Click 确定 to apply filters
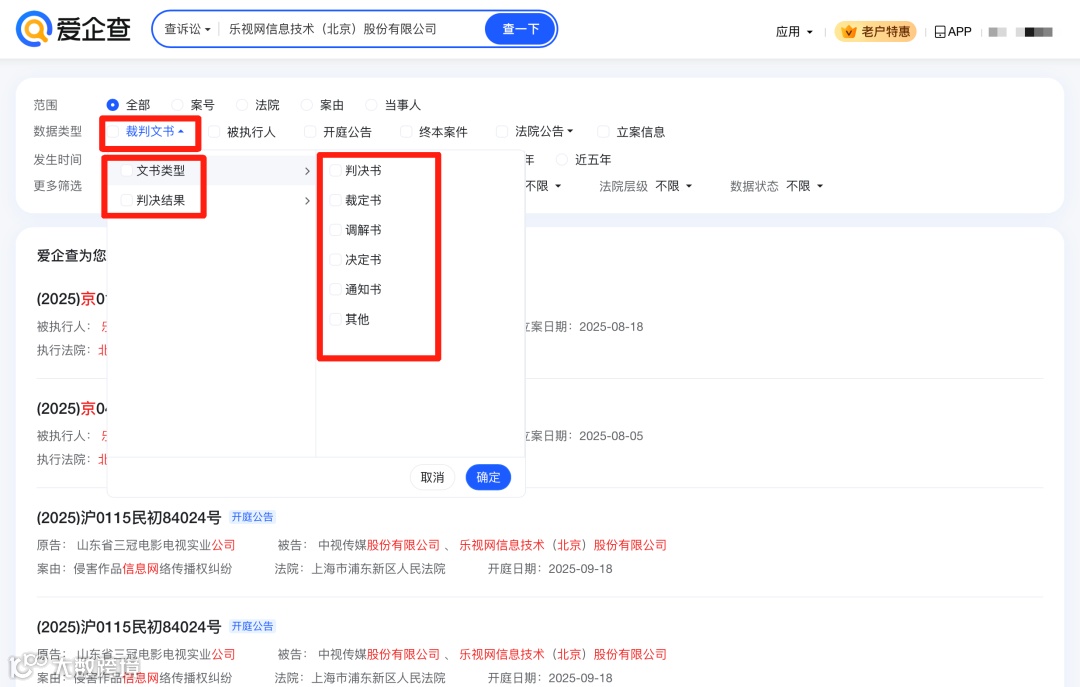Image resolution: width=1080 pixels, height=687 pixels. [x=488, y=478]
